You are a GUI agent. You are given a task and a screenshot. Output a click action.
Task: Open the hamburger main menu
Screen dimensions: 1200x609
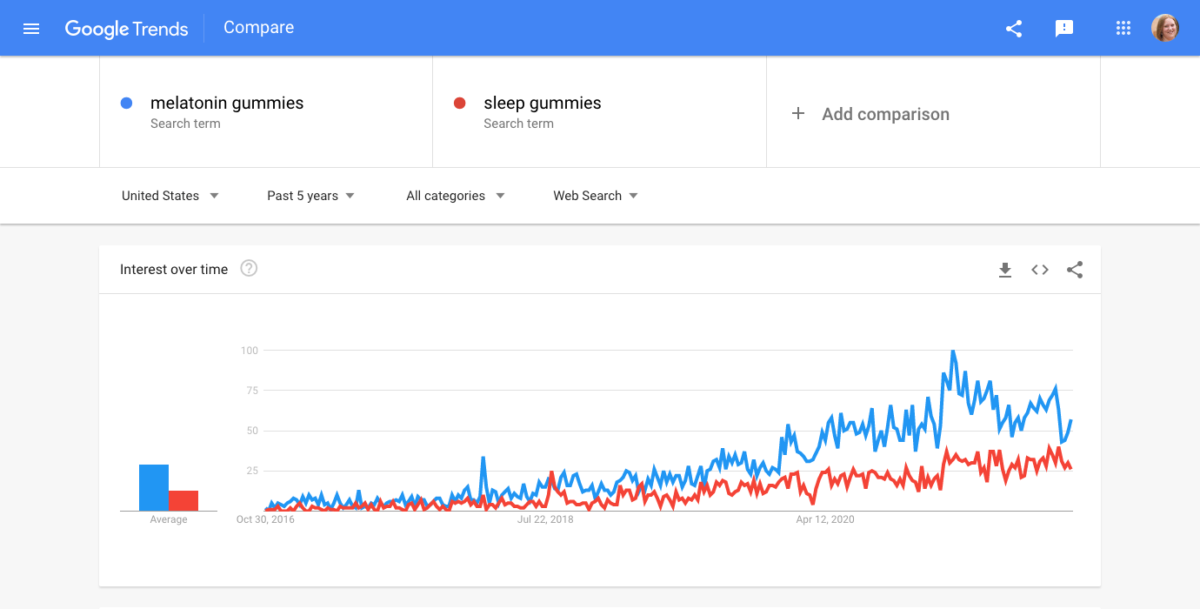pos(31,28)
